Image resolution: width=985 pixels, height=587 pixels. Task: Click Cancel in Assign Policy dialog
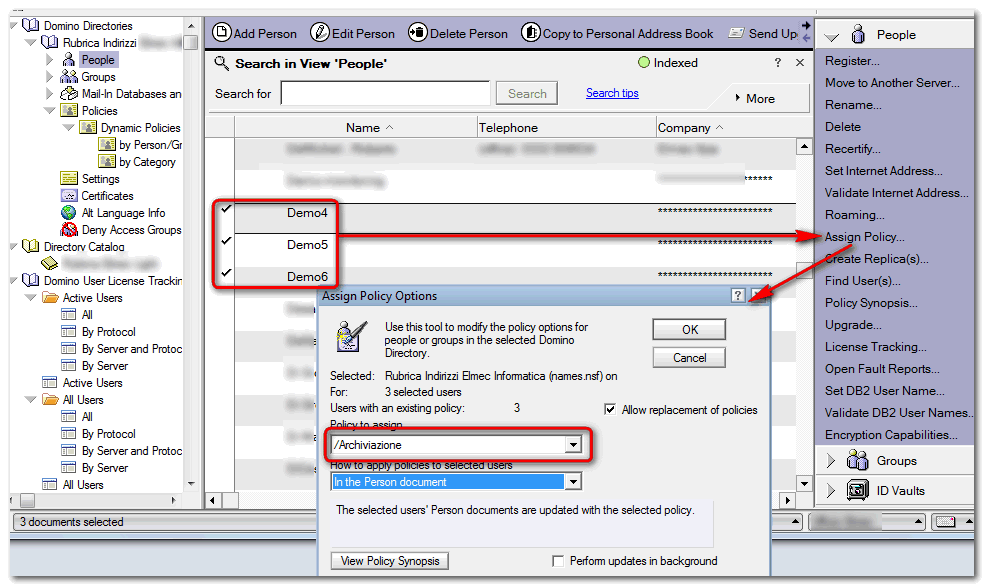pos(689,358)
